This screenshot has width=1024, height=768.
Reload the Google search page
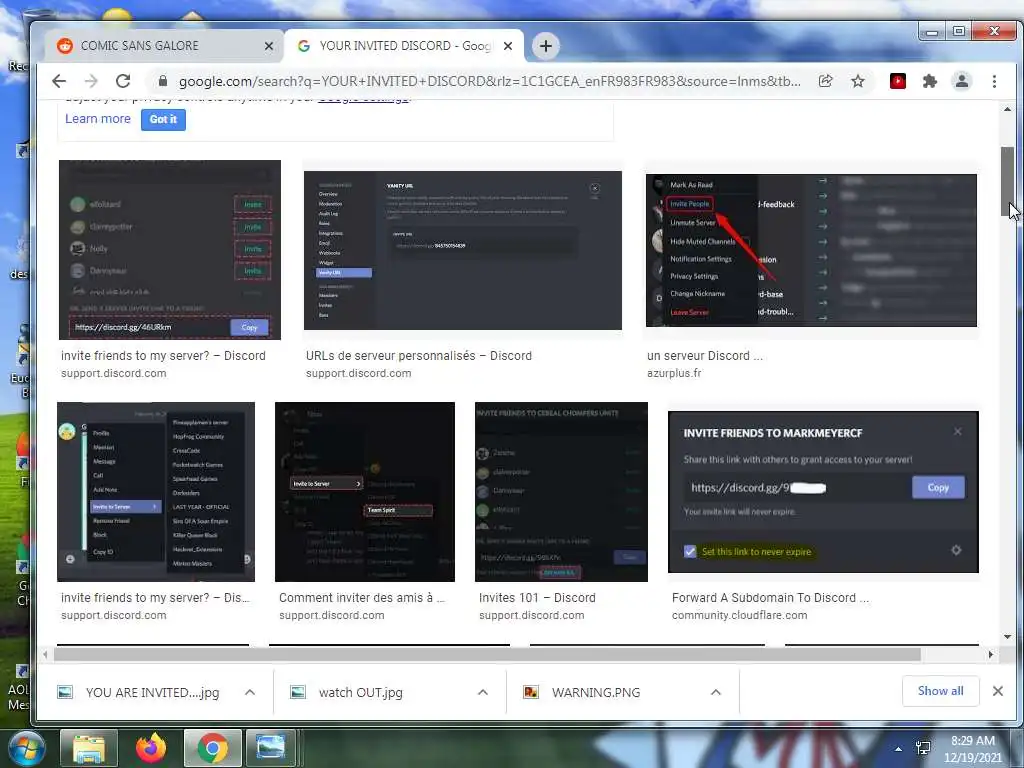[x=123, y=81]
